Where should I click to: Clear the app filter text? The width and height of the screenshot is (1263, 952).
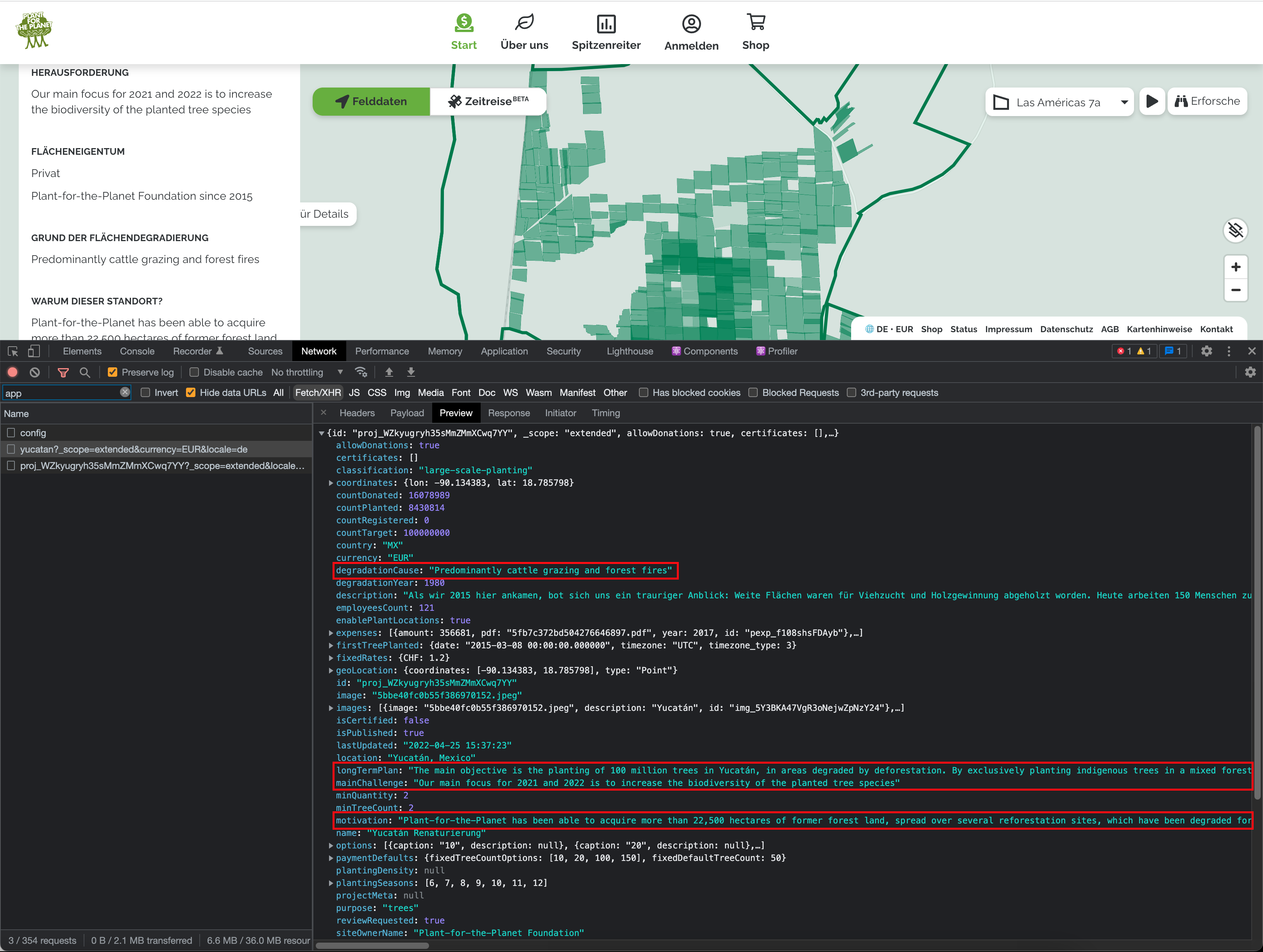(x=125, y=392)
